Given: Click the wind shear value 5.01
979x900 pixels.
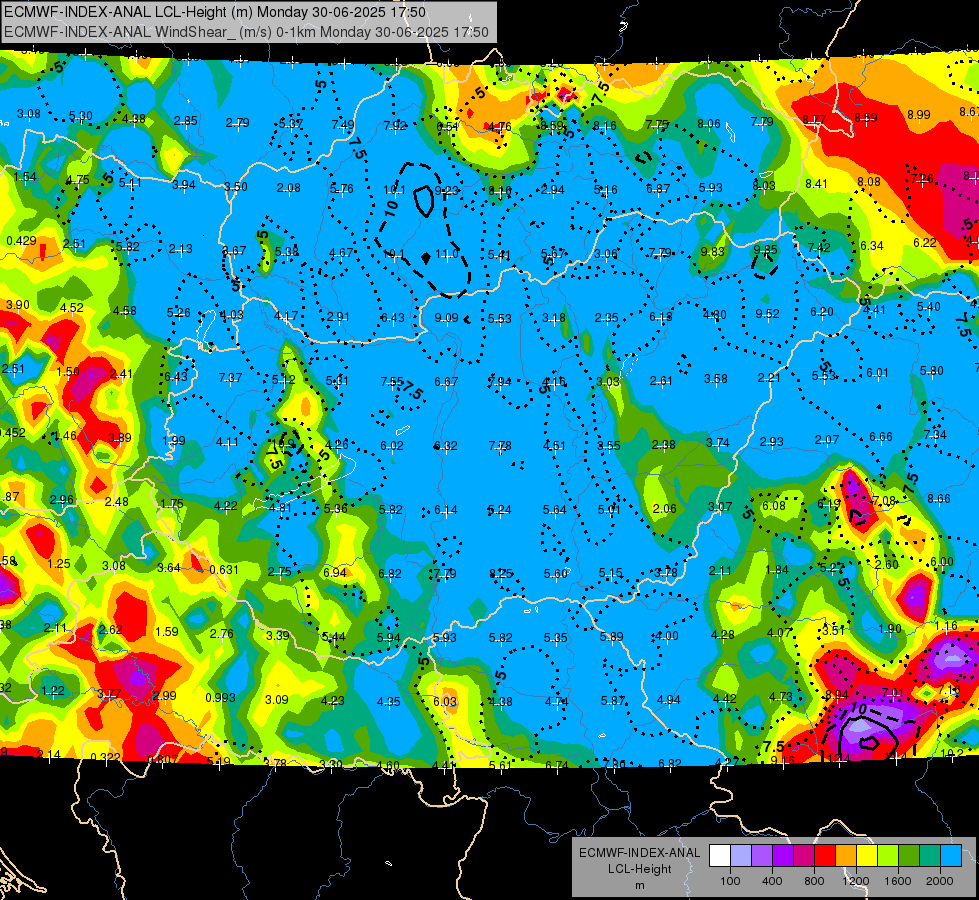Looking at the screenshot, I should coord(609,510).
